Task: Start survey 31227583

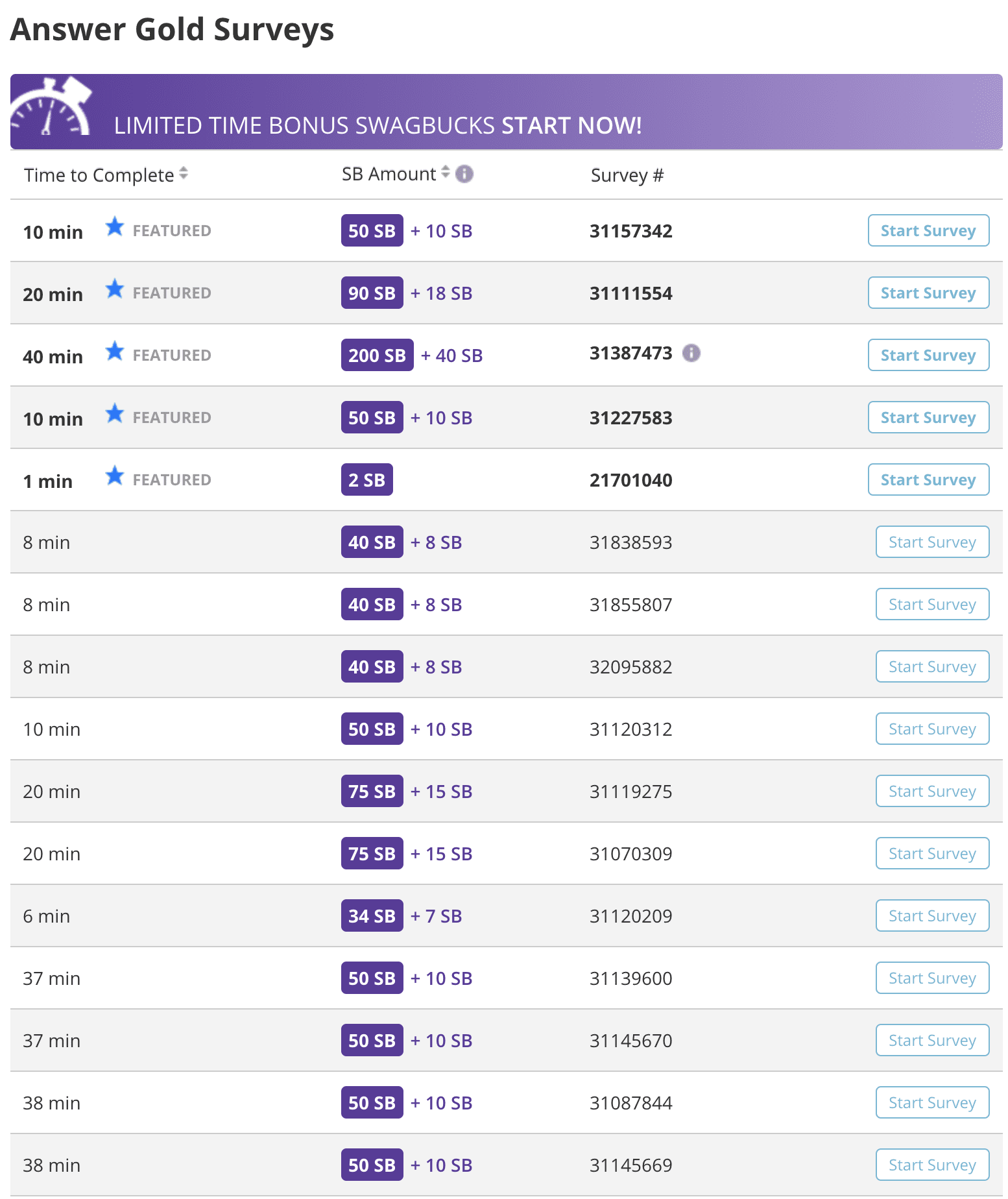Action: pos(928,417)
